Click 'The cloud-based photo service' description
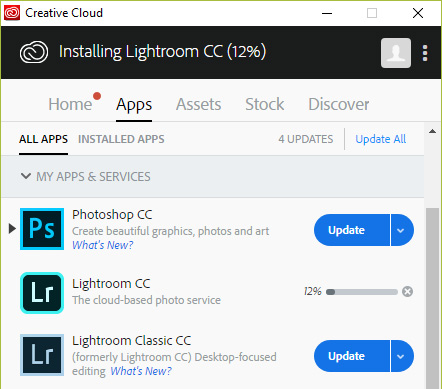 tap(146, 300)
